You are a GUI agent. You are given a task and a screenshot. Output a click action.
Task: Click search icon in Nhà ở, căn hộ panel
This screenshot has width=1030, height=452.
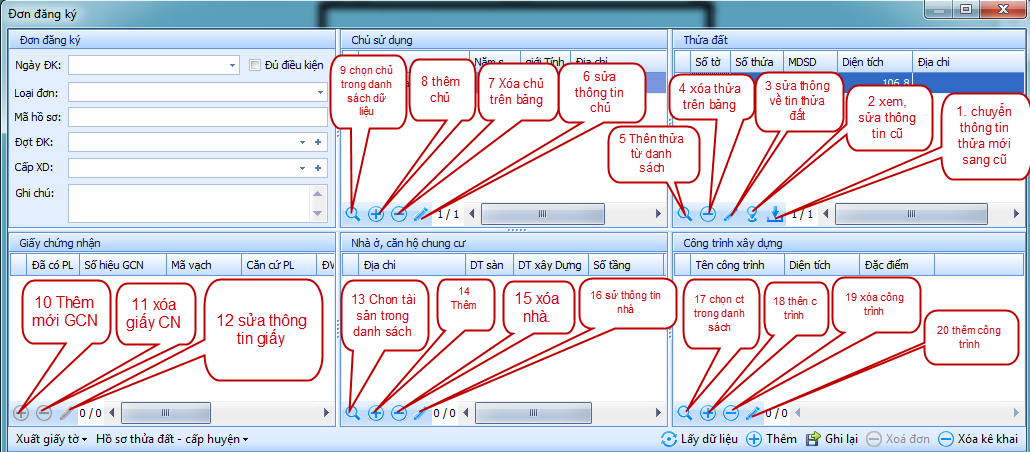(352, 412)
